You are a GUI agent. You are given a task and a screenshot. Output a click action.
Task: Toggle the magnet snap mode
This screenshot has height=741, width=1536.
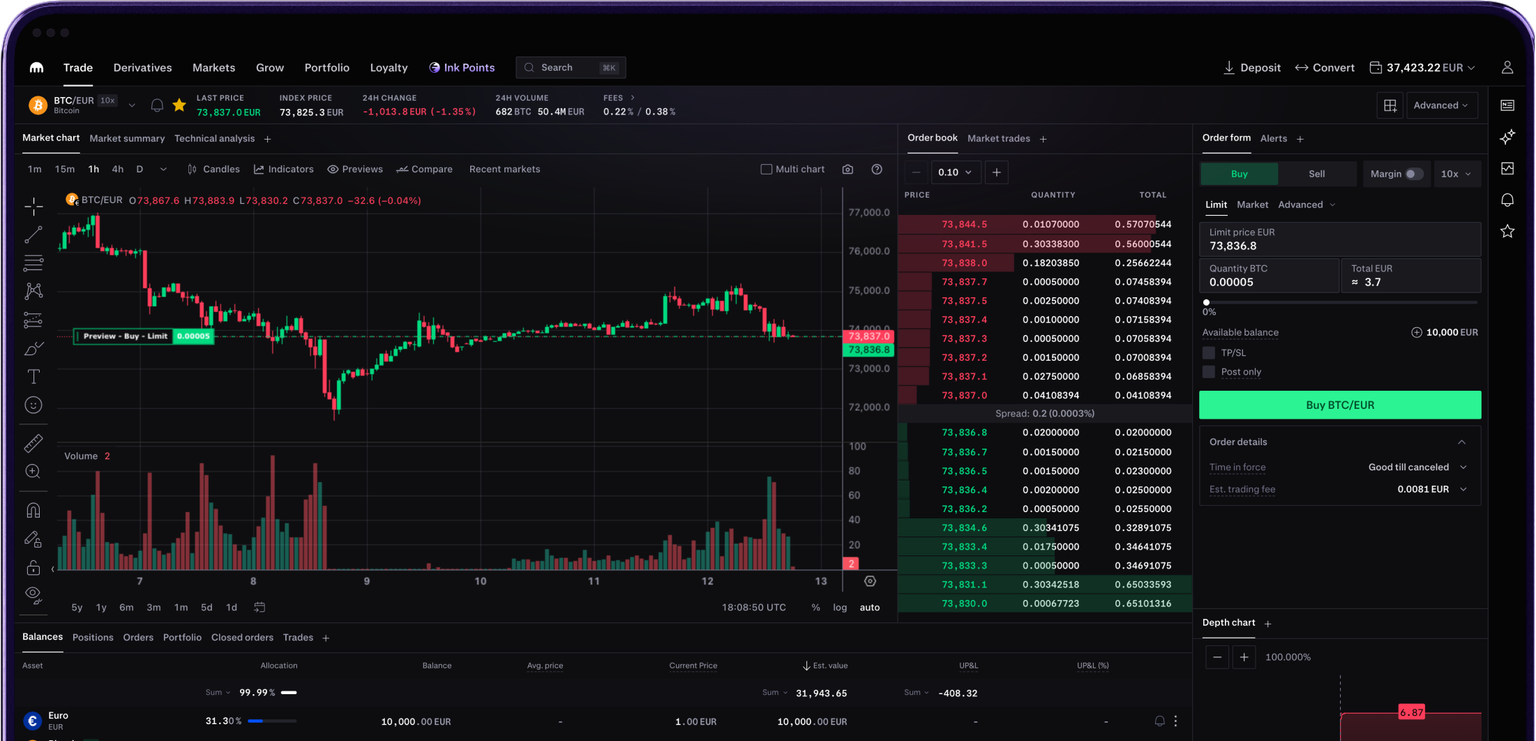[34, 510]
